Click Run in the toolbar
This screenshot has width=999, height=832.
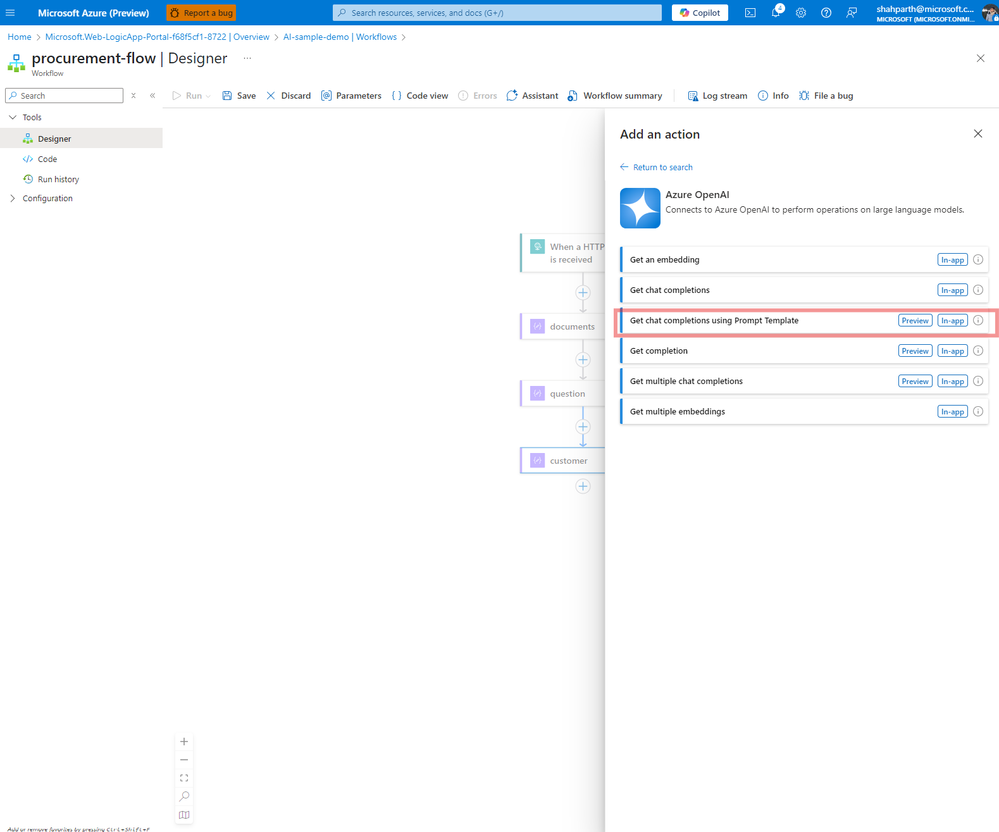187,96
